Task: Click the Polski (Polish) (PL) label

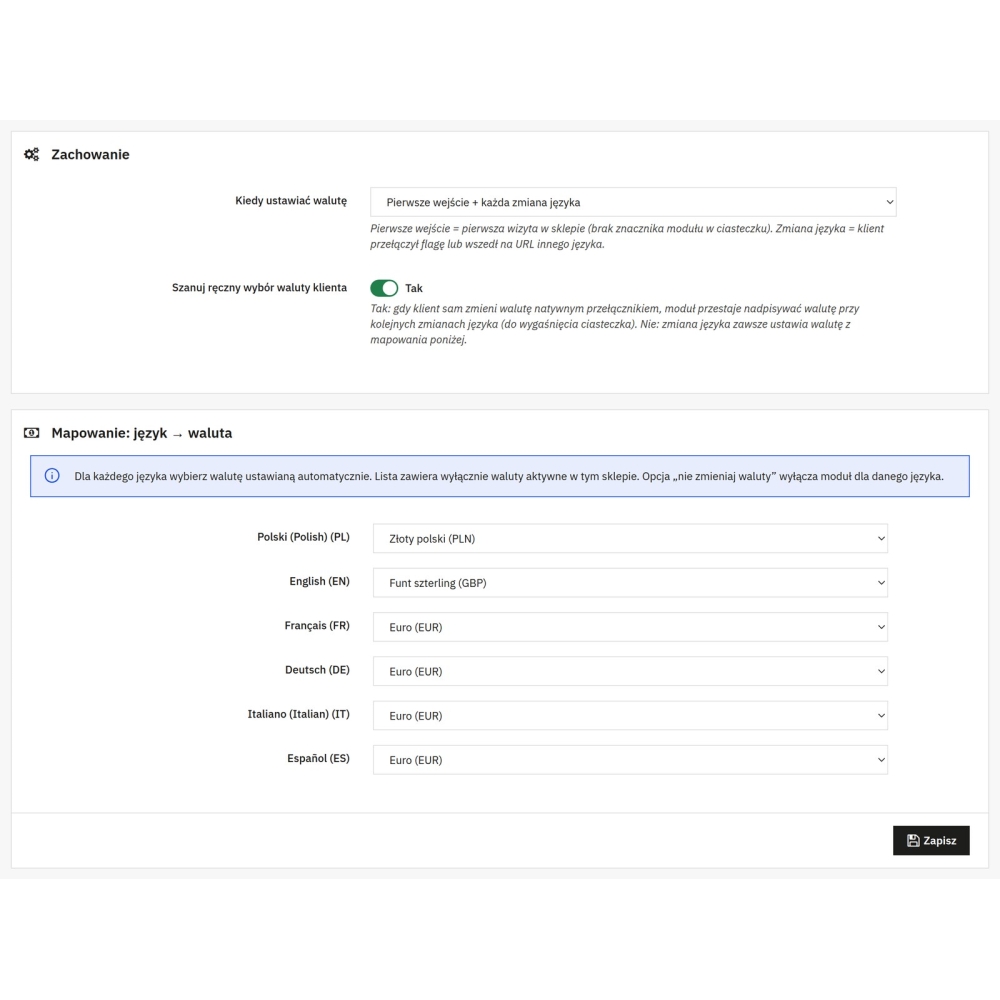Action: 304,537
